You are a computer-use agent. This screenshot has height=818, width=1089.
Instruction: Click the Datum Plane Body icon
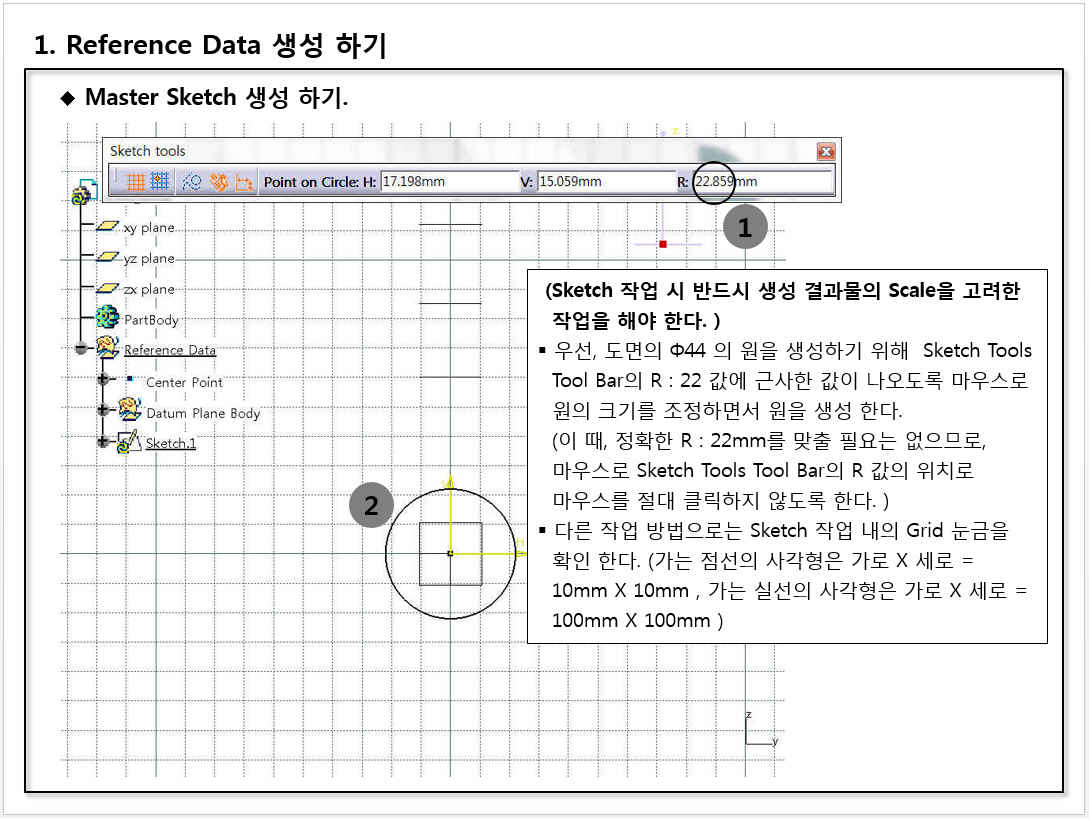pos(129,410)
